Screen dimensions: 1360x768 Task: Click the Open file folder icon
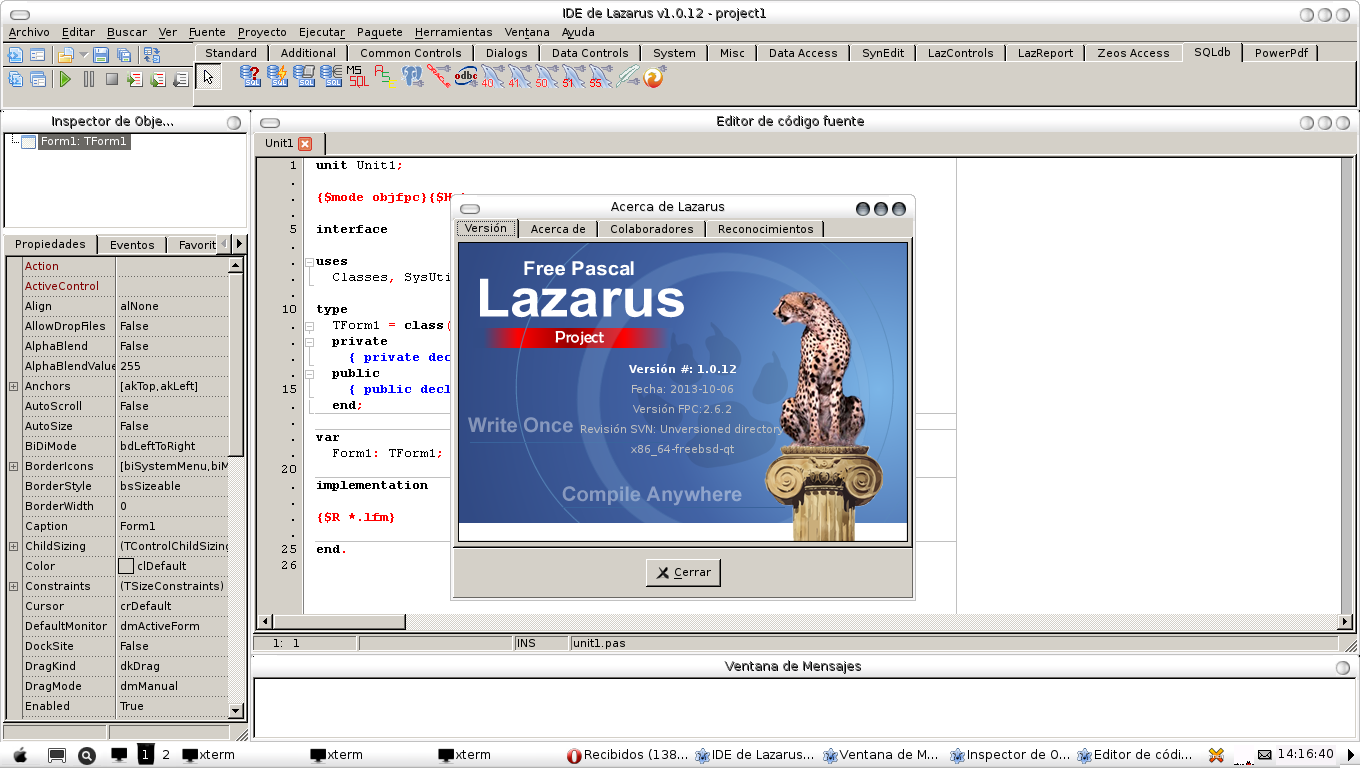65,55
